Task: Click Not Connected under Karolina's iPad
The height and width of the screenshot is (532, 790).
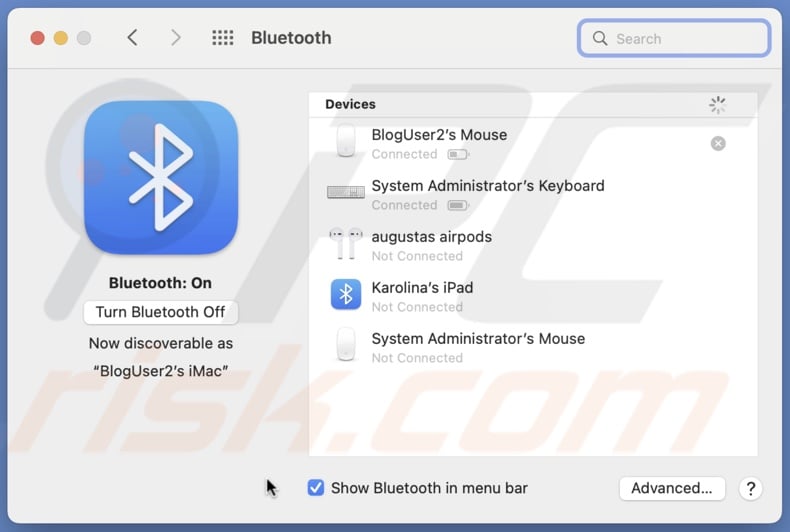Action: 417,307
